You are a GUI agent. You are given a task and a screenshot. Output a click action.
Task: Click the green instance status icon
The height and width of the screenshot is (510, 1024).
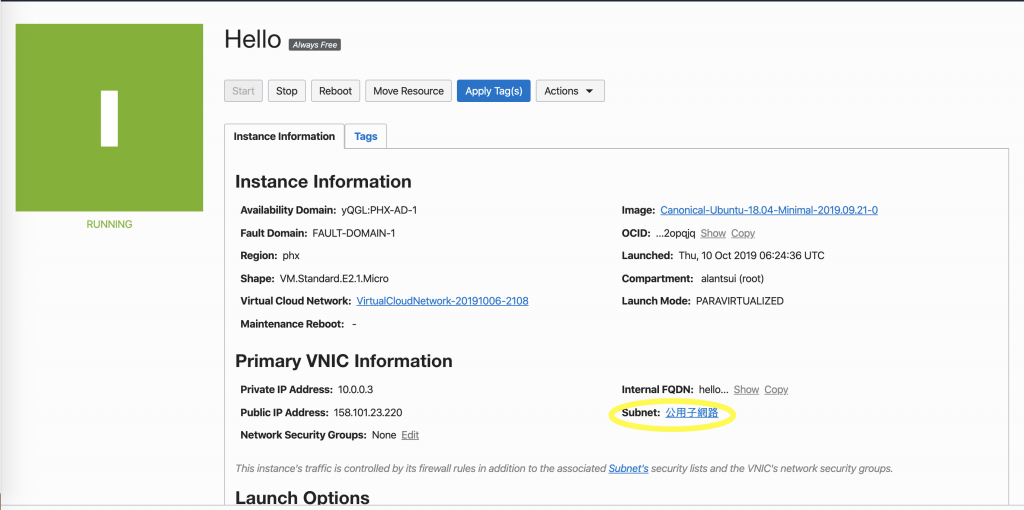coord(109,118)
